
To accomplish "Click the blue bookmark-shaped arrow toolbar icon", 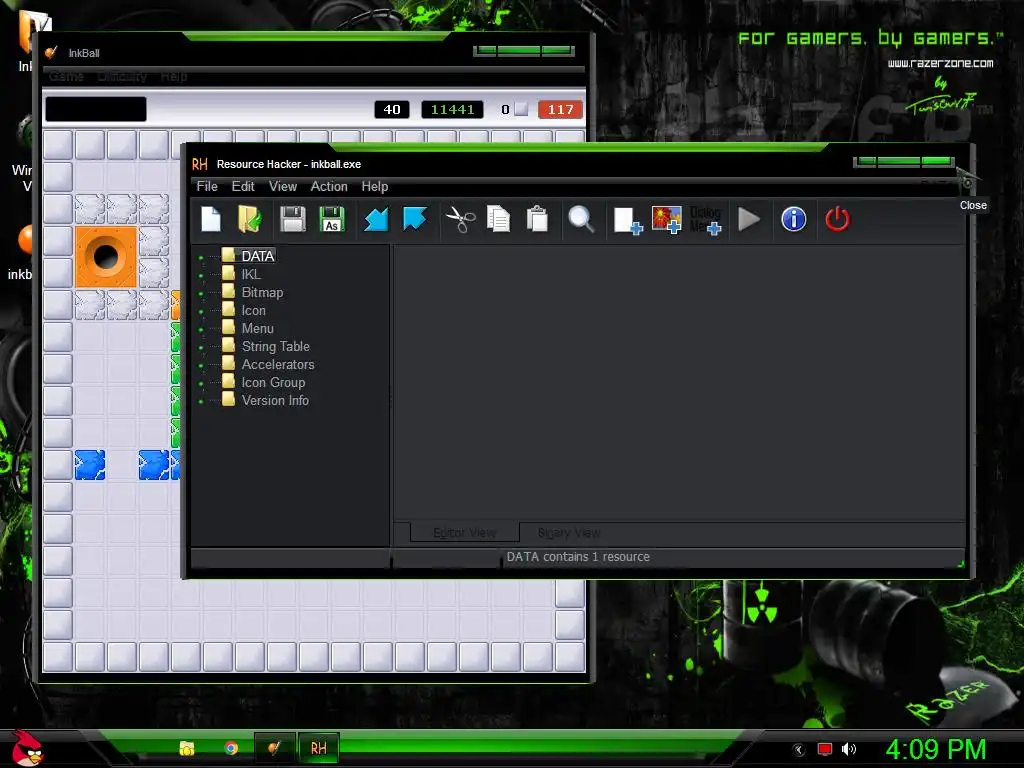I will (415, 219).
